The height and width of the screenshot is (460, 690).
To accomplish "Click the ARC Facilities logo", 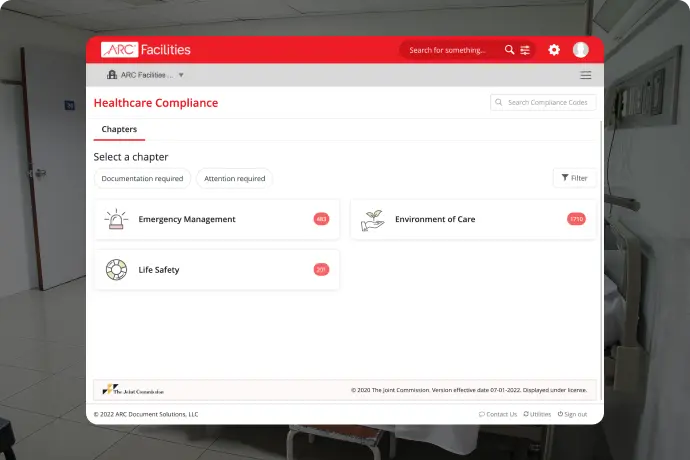I will tap(145, 49).
